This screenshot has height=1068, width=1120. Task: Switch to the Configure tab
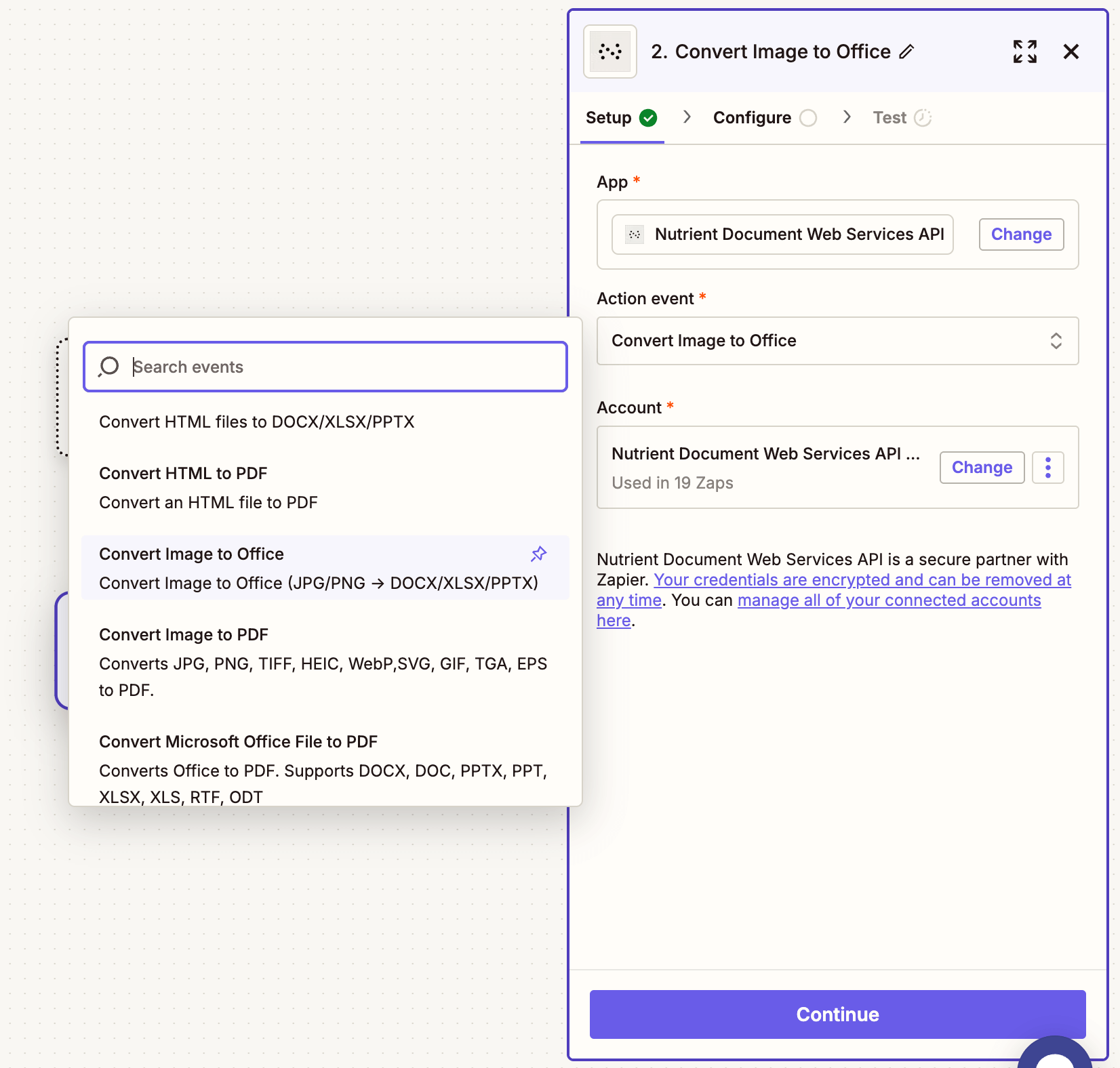coord(751,117)
